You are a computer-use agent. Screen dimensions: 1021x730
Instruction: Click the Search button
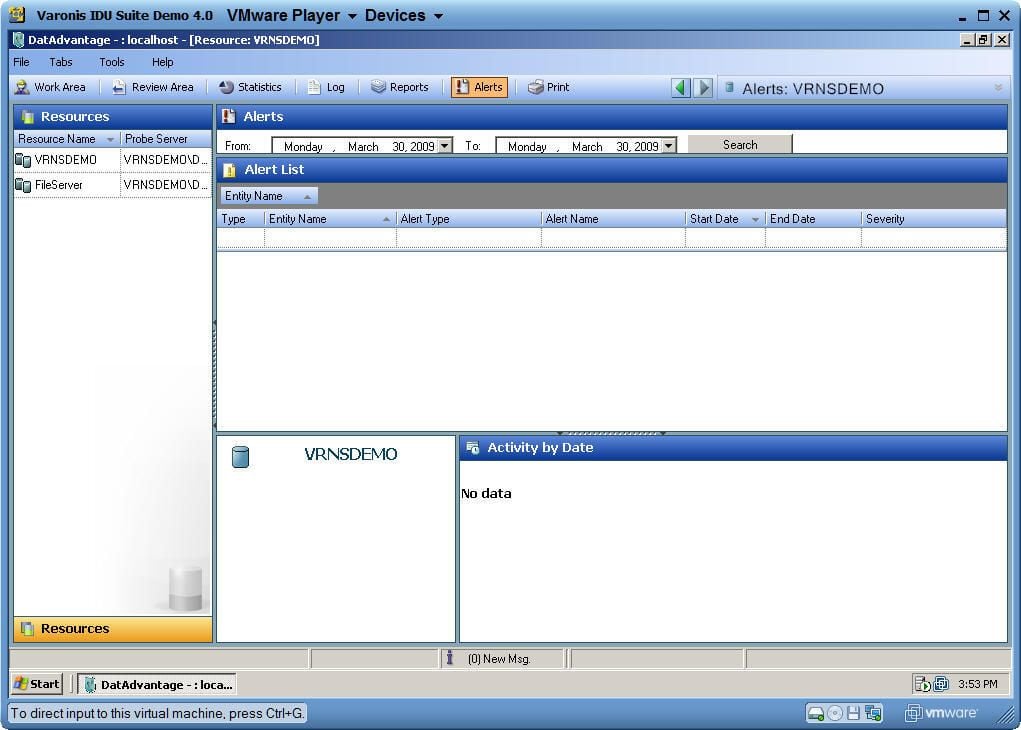click(740, 145)
